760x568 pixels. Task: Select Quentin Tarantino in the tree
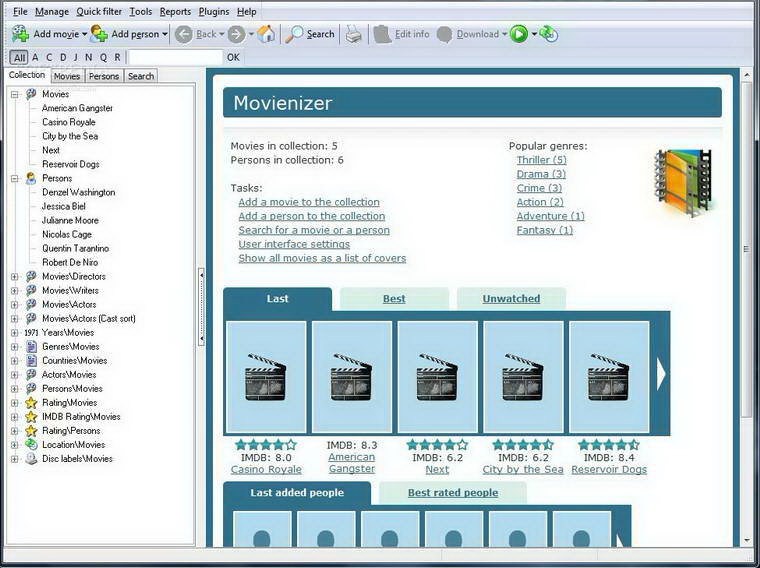[76, 248]
